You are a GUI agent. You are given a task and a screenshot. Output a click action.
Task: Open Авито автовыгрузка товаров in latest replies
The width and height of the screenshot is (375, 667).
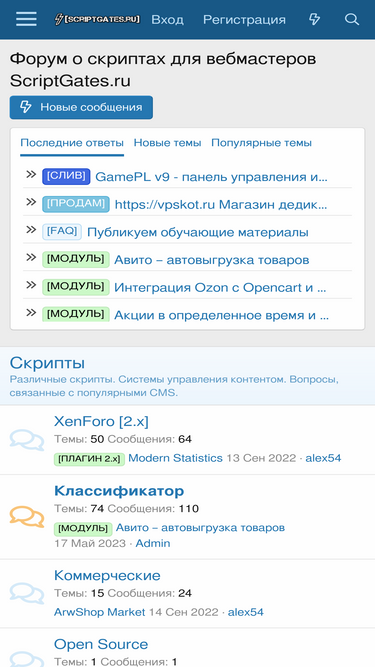[x=211, y=260]
